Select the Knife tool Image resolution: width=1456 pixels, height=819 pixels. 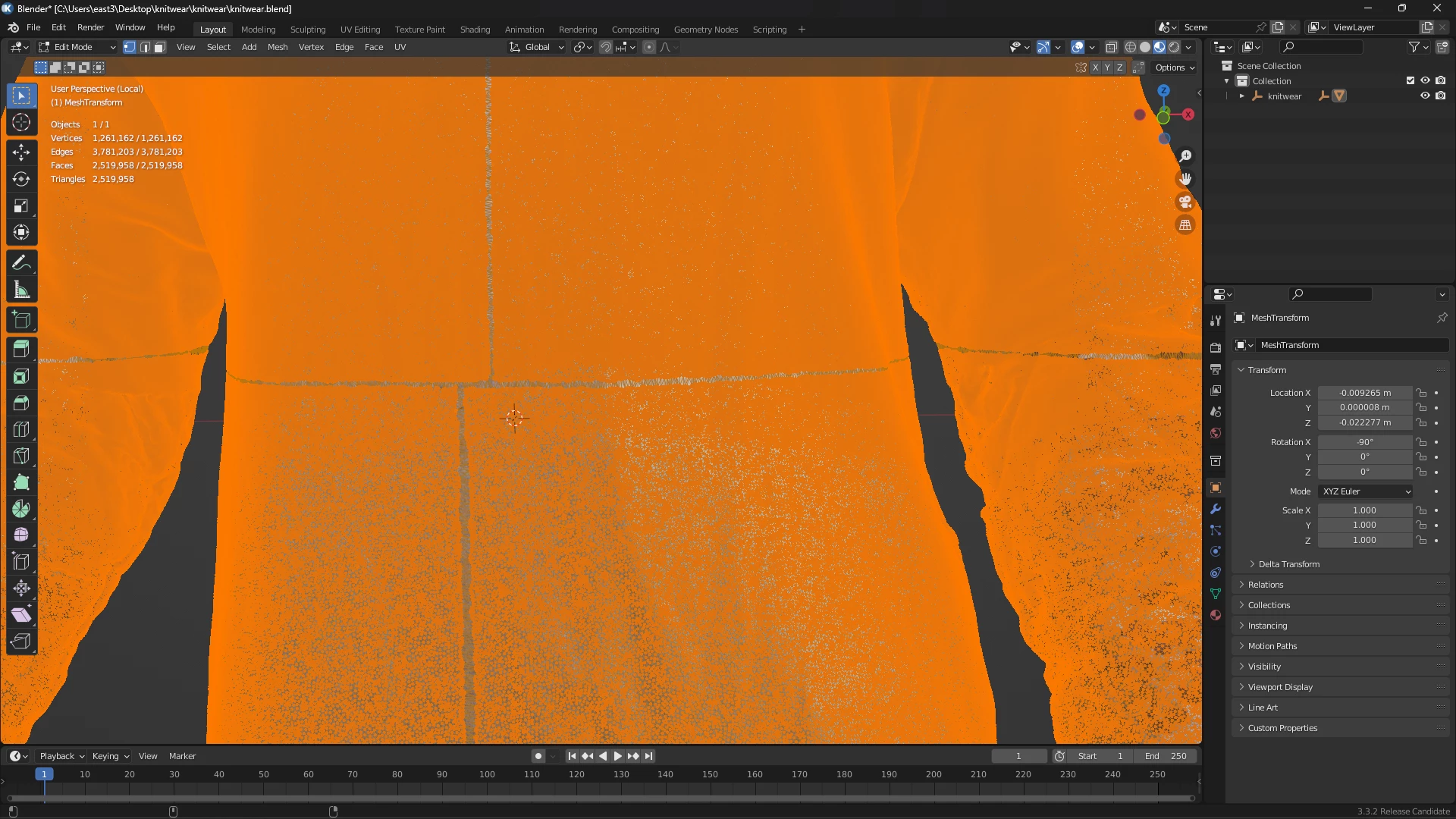point(21,456)
